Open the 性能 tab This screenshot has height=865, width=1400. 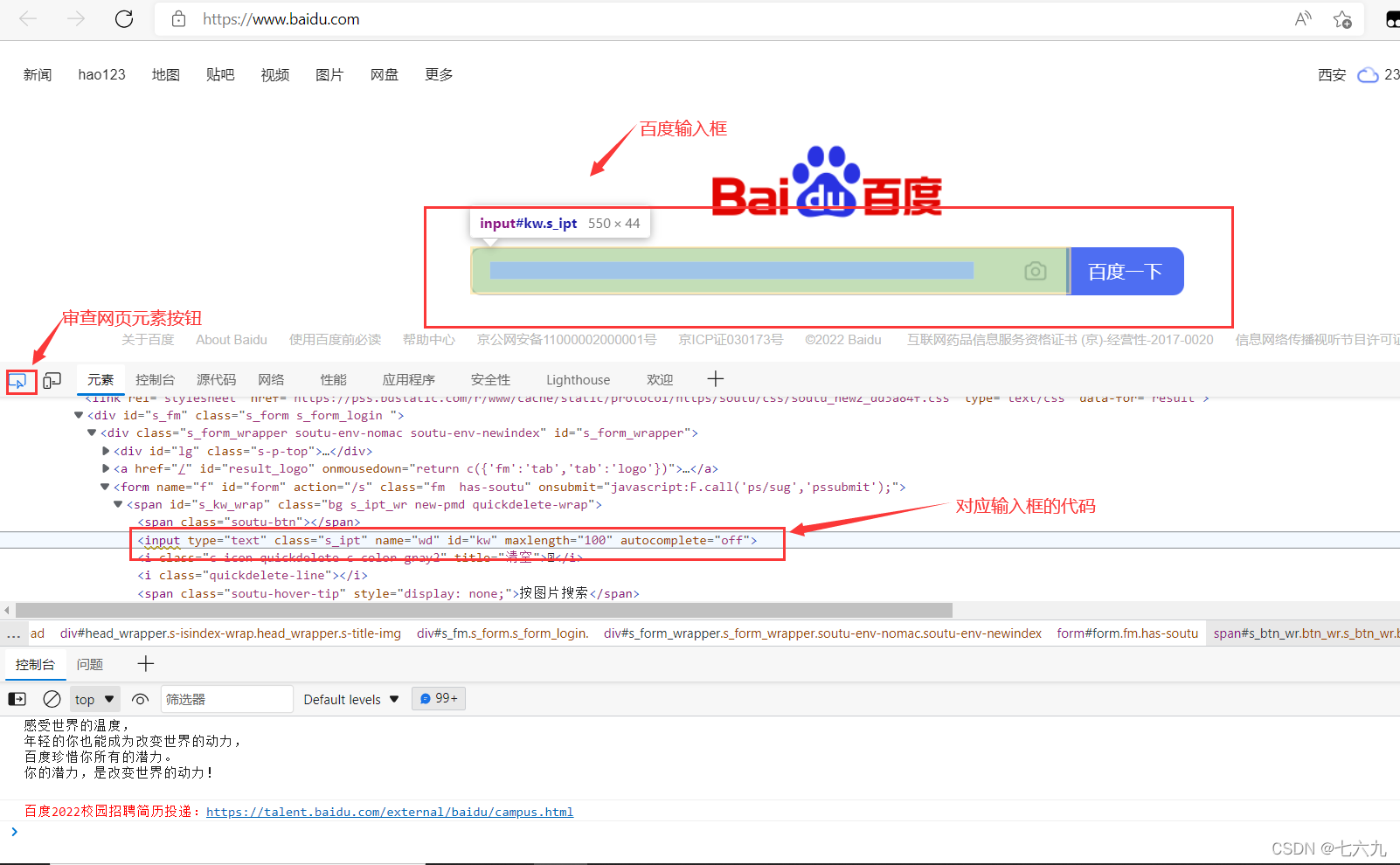coord(333,379)
